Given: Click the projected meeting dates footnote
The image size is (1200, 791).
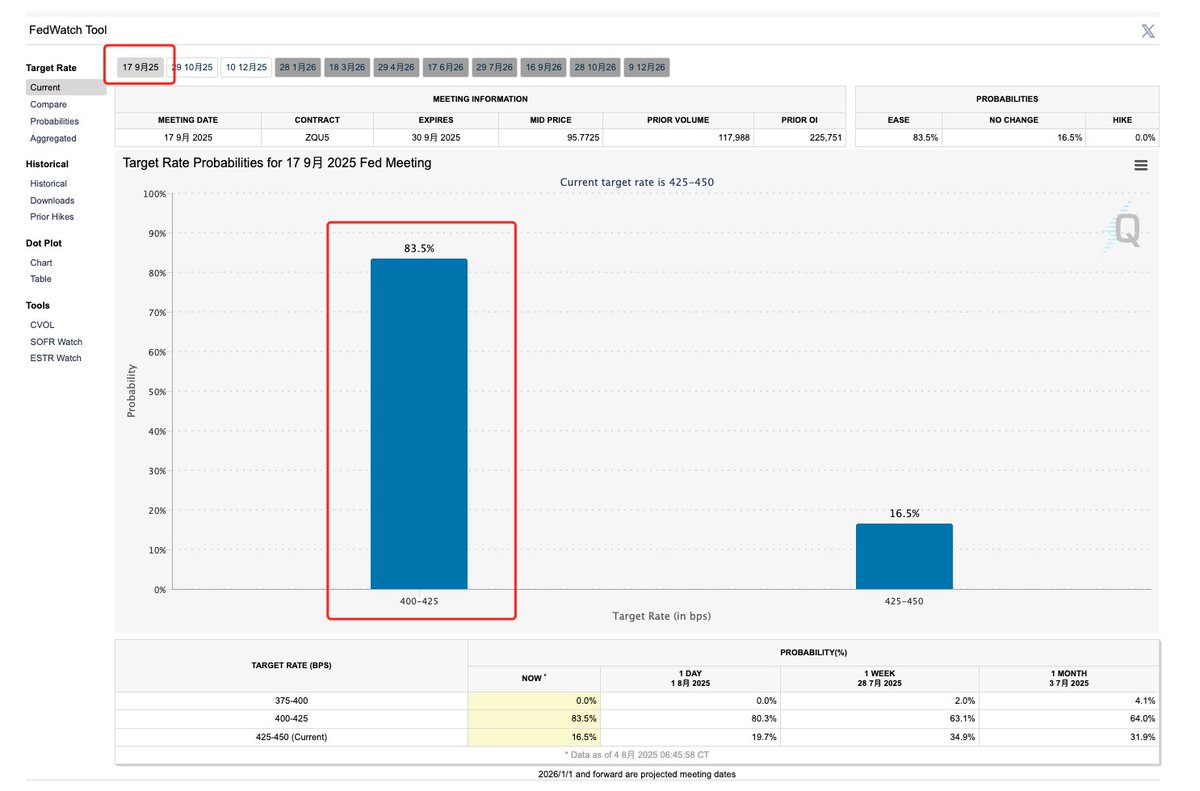Looking at the screenshot, I should tap(637, 774).
